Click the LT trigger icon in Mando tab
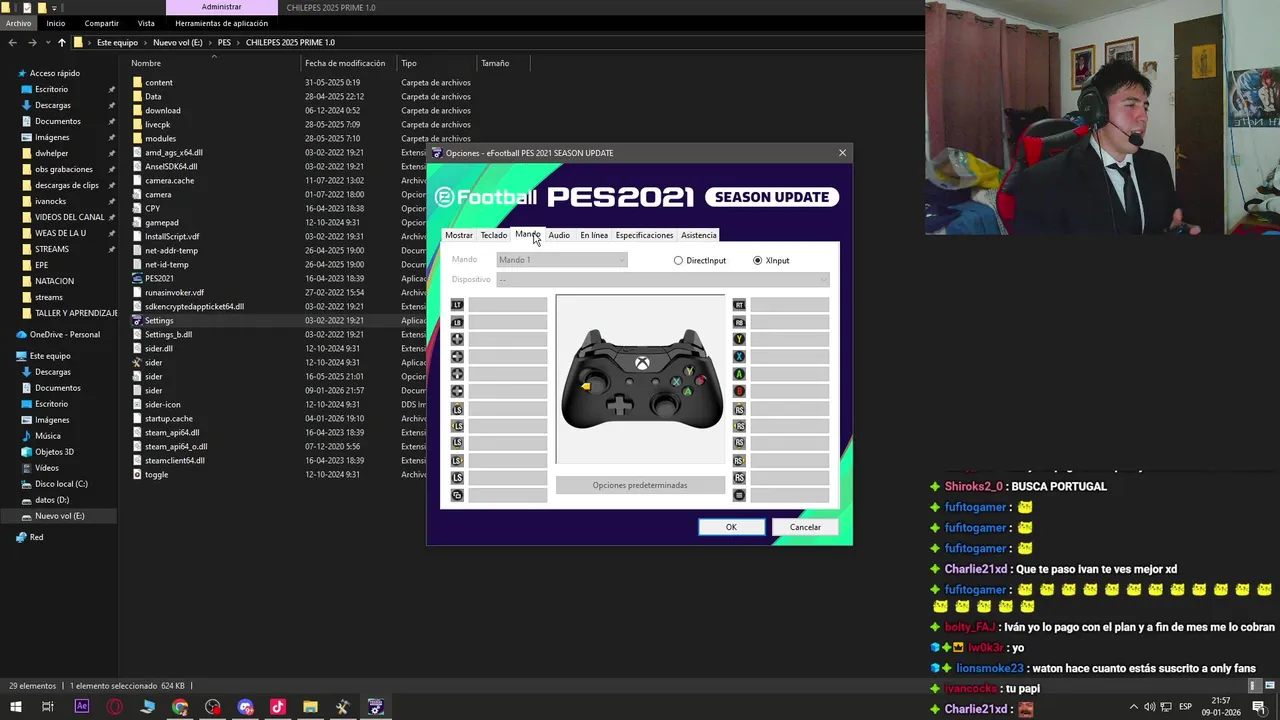Screen dimensions: 1280x720 [457, 305]
